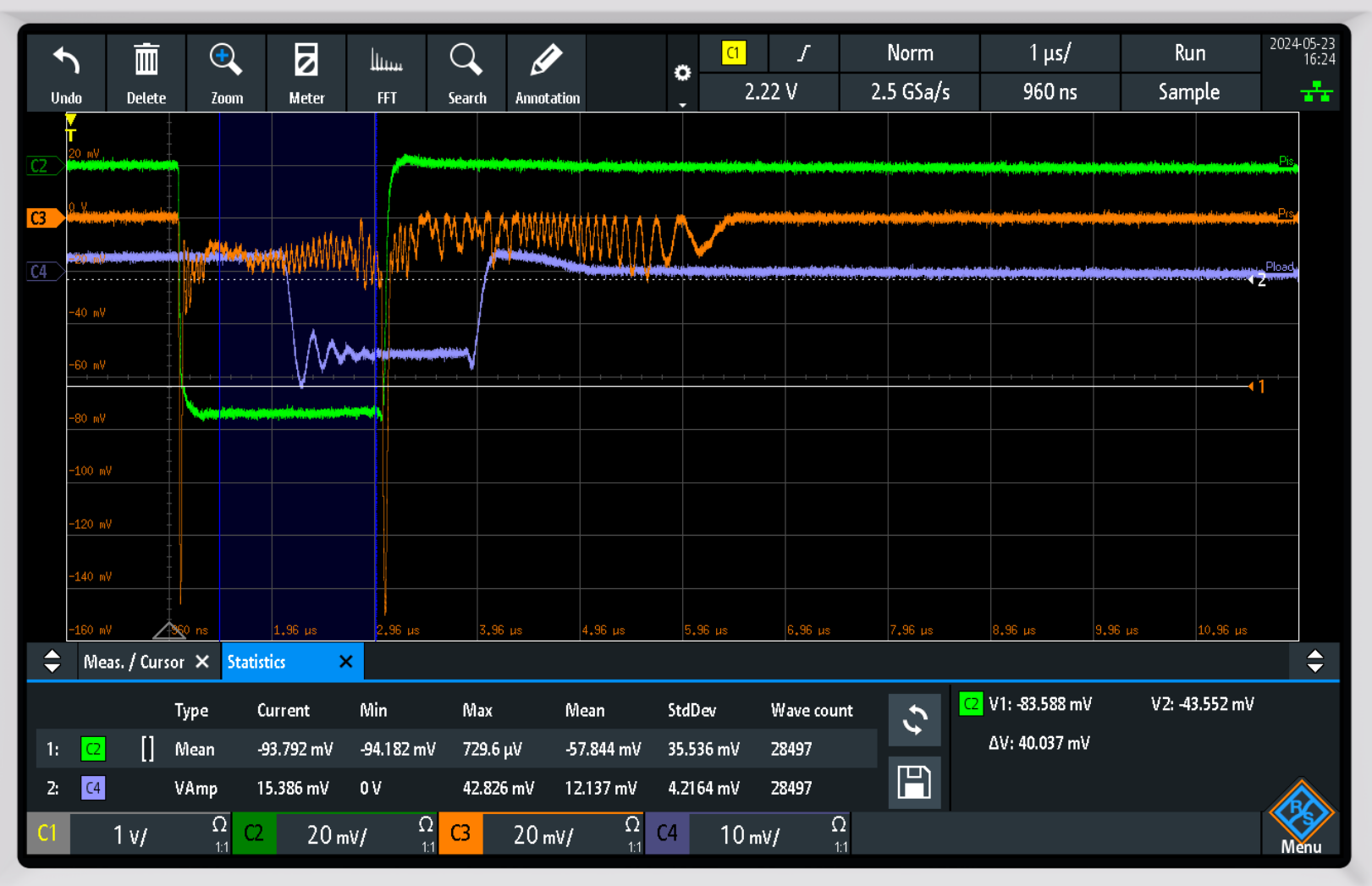Open settings via the gear icon

point(682,74)
